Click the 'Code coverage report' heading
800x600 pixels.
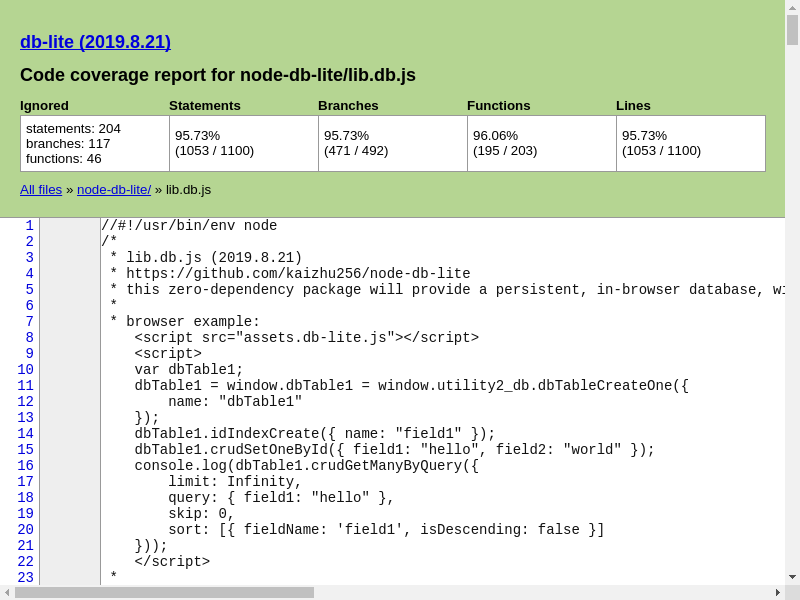[218, 75]
